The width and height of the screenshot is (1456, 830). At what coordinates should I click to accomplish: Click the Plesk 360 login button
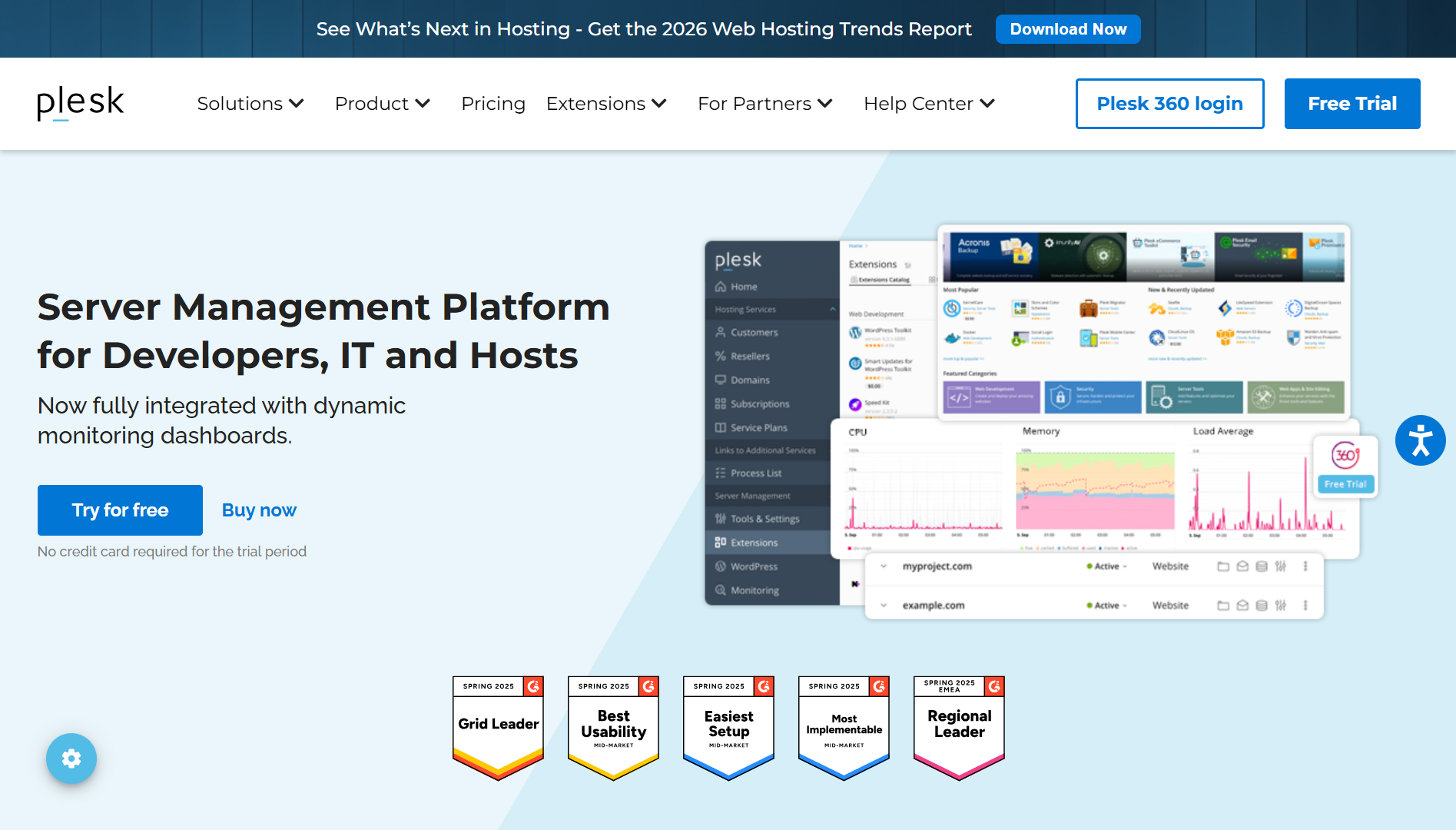click(x=1169, y=104)
